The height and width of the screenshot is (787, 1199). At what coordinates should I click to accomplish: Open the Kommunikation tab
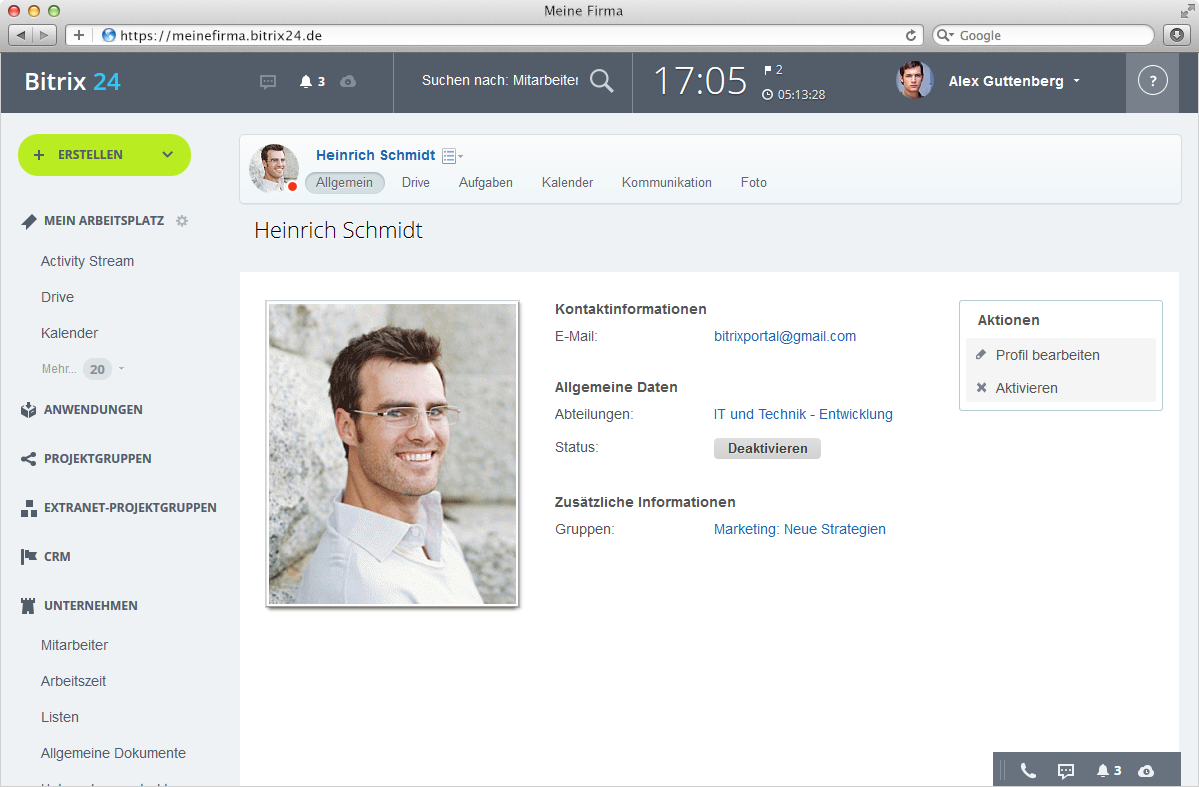(667, 183)
